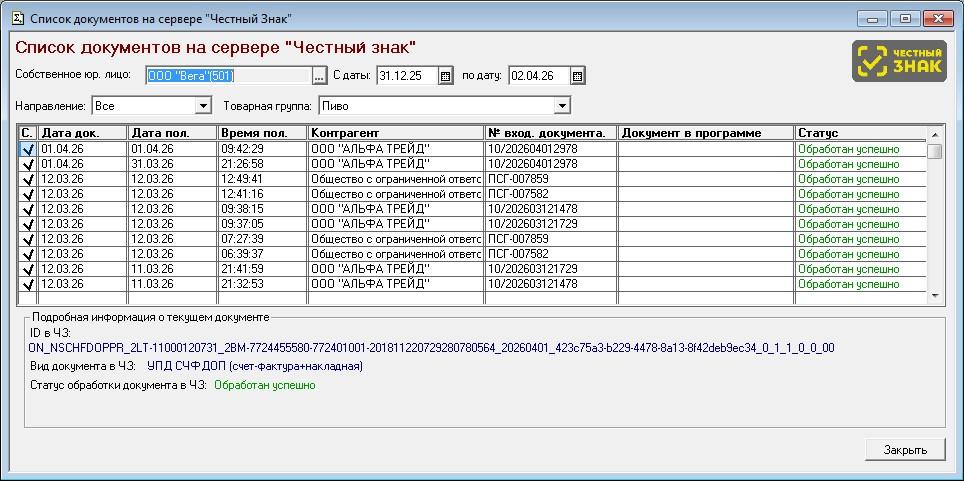Select document number in row 12:49:41

pos(551,179)
